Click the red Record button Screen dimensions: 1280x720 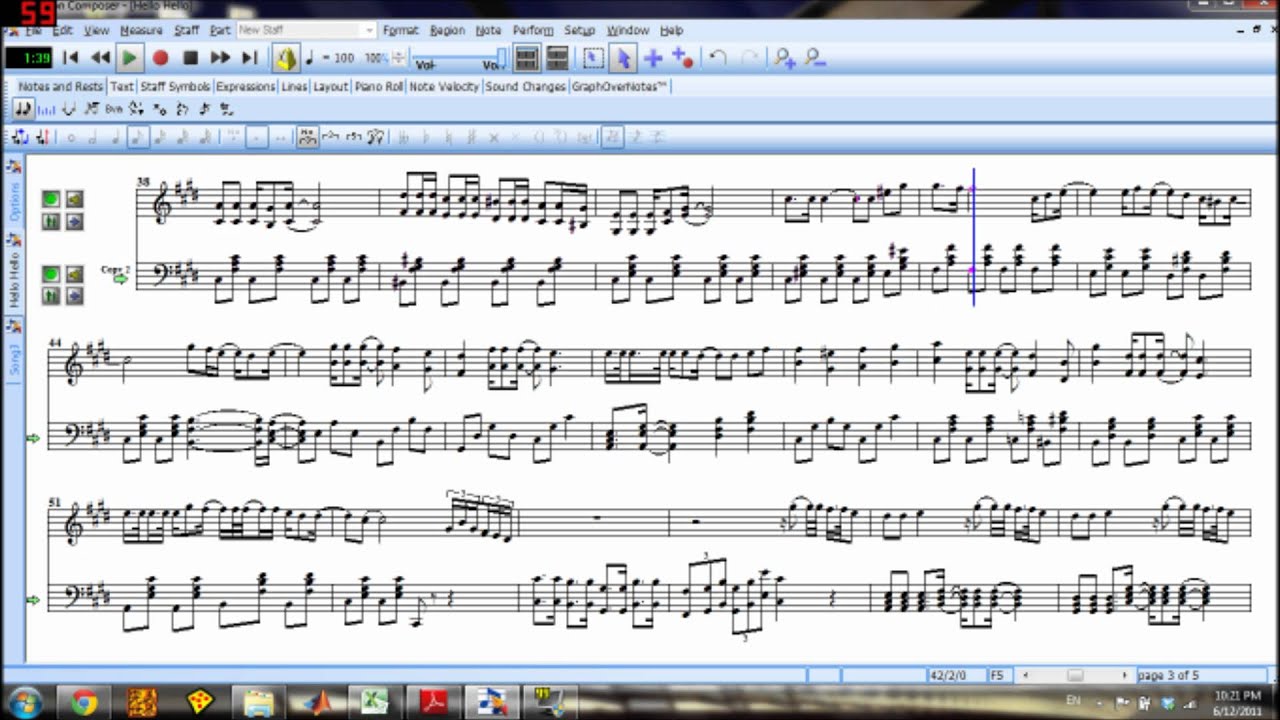click(160, 58)
